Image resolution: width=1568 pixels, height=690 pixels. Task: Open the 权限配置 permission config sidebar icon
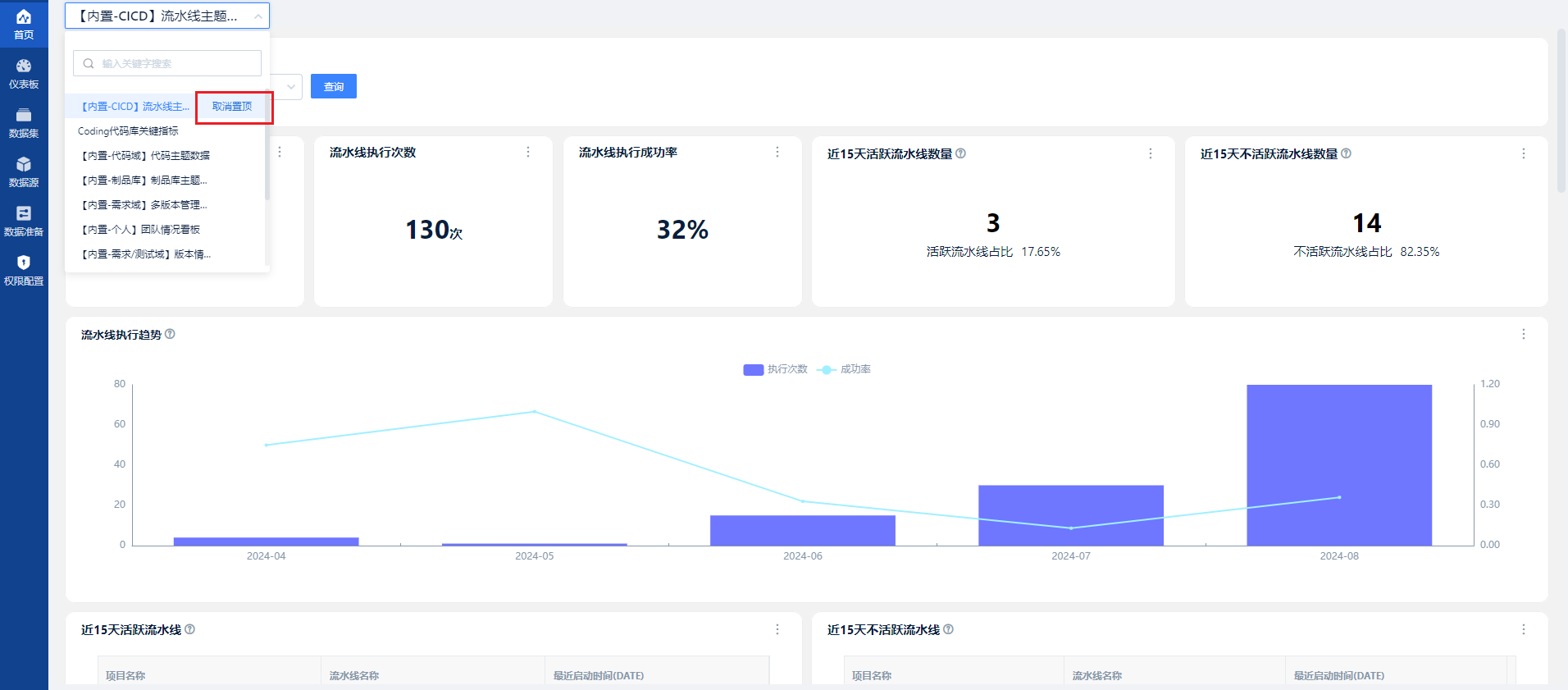click(x=24, y=271)
